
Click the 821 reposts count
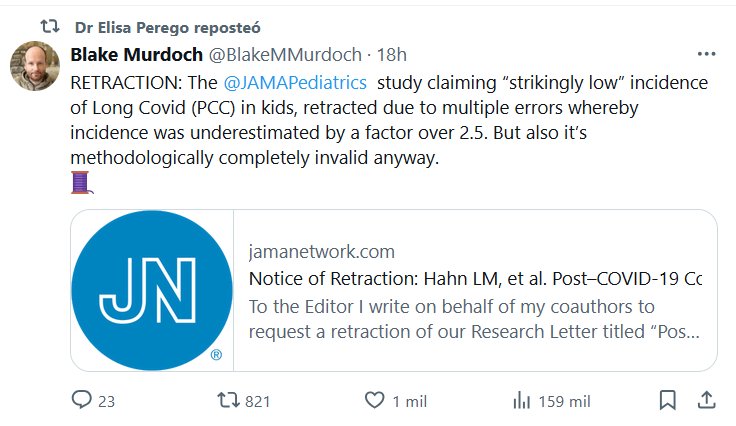tap(258, 401)
